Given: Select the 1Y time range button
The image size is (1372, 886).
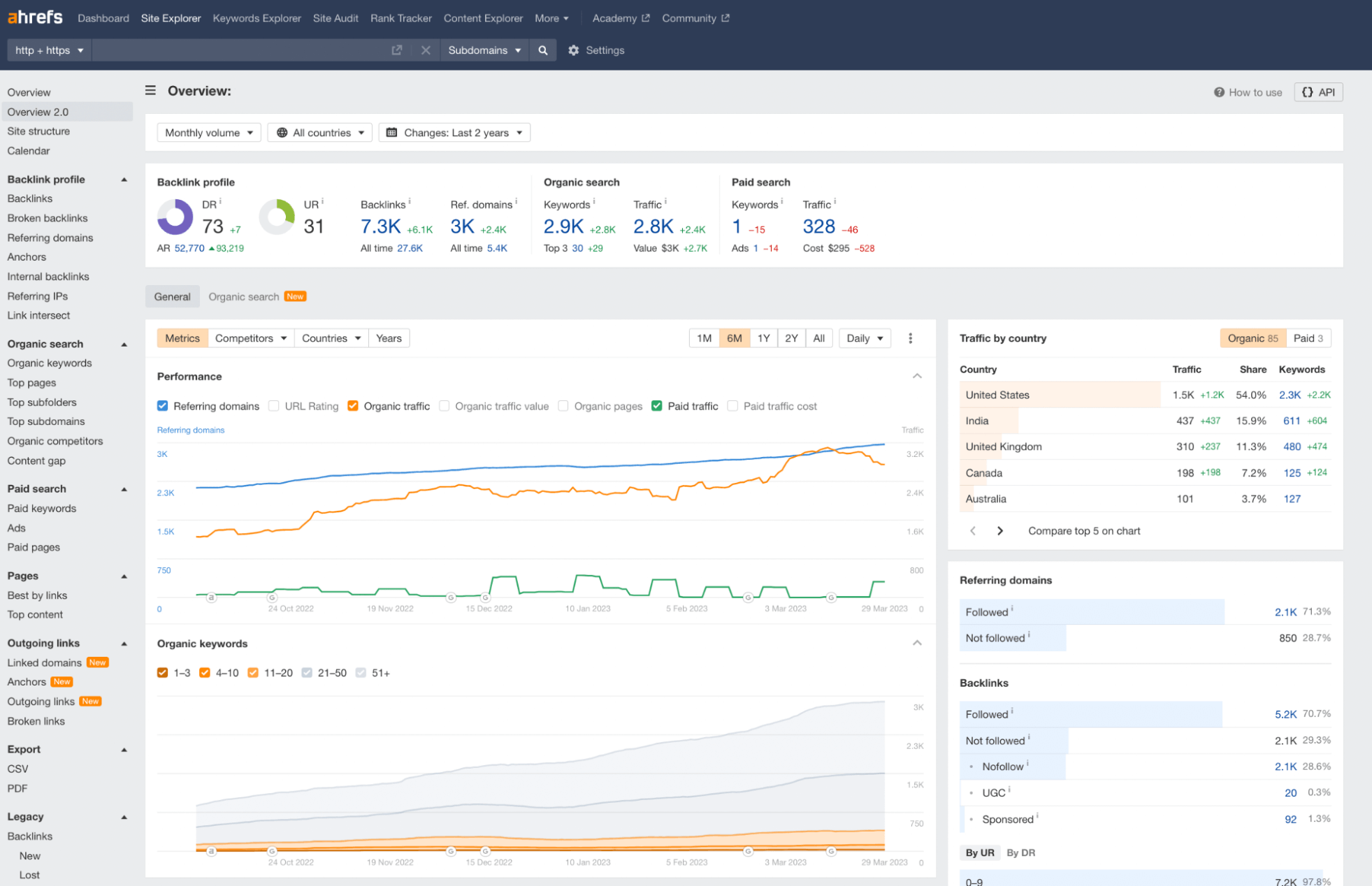Looking at the screenshot, I should coord(763,338).
